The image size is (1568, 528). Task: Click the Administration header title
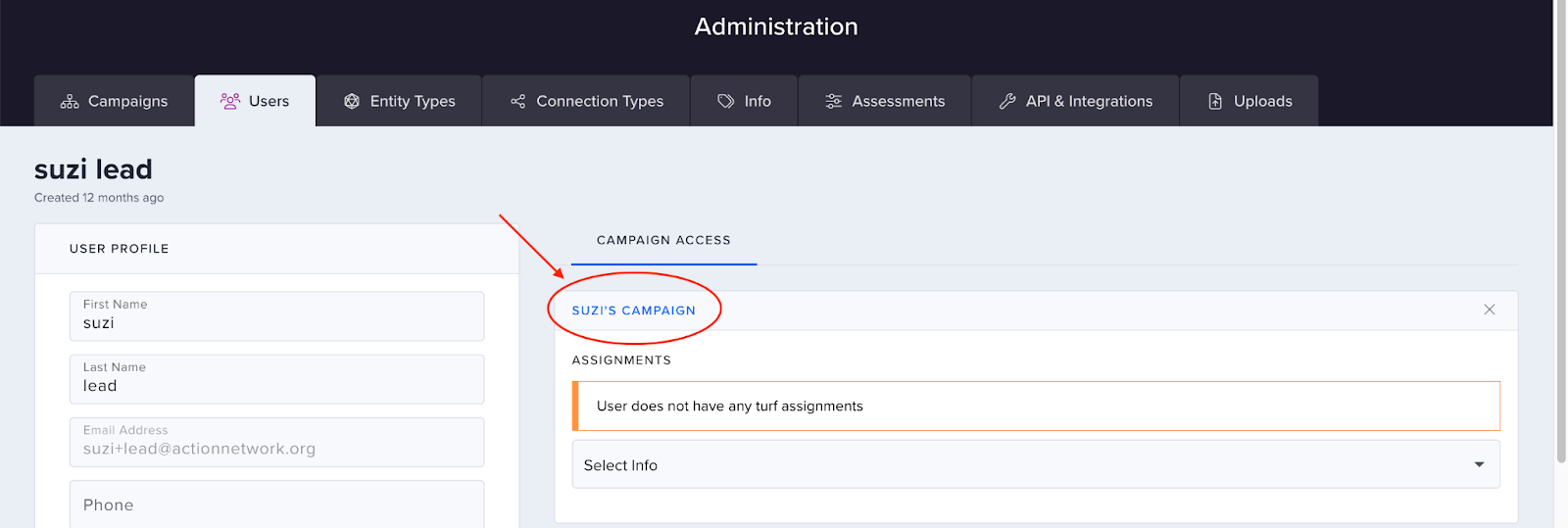coord(776,26)
